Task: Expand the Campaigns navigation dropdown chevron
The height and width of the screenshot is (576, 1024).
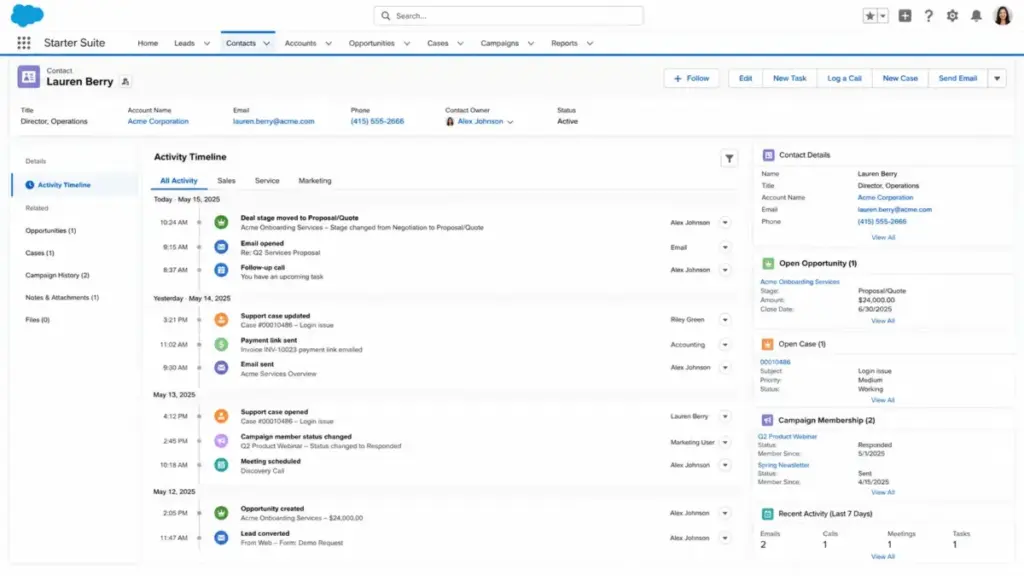Action: pos(531,44)
